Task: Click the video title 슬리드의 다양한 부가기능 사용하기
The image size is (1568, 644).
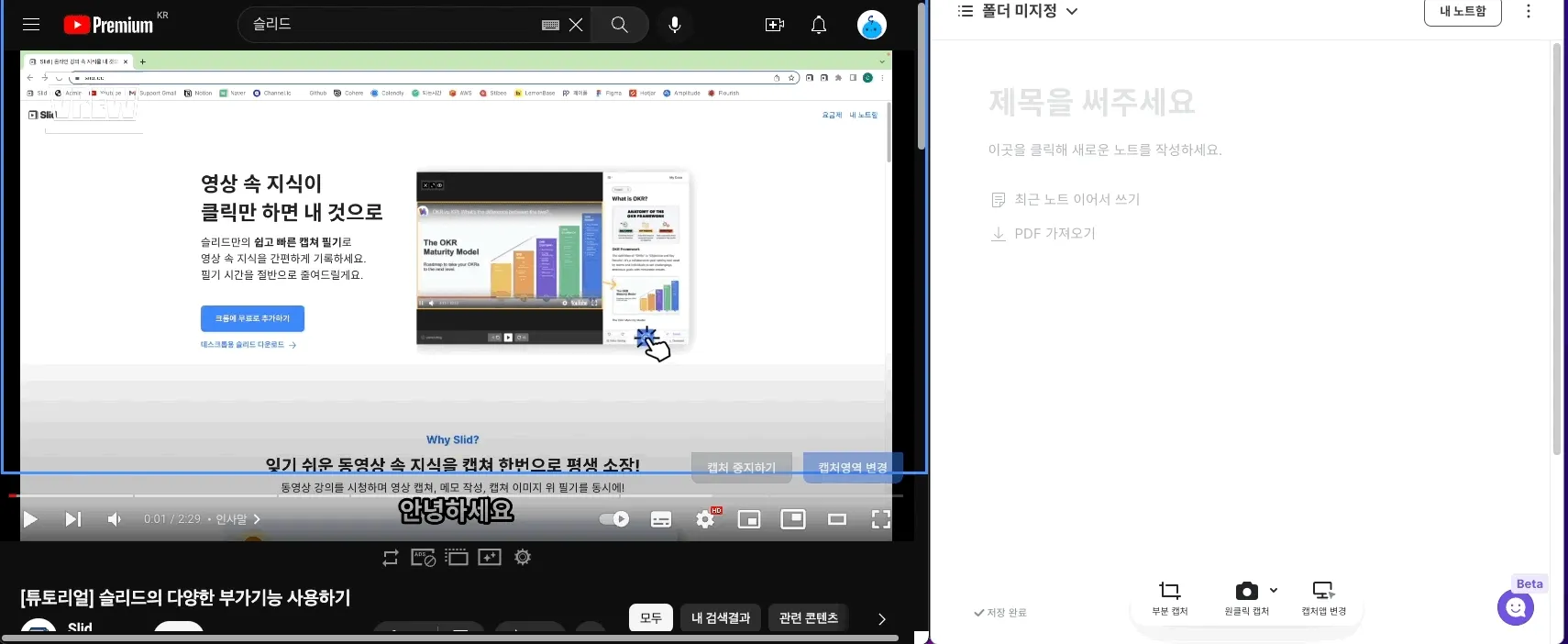Action: tap(185, 598)
